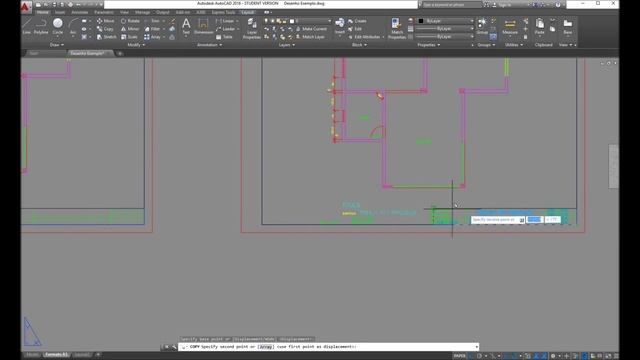Expand the Properties panel
The height and width of the screenshot is (360, 640).
429,45
